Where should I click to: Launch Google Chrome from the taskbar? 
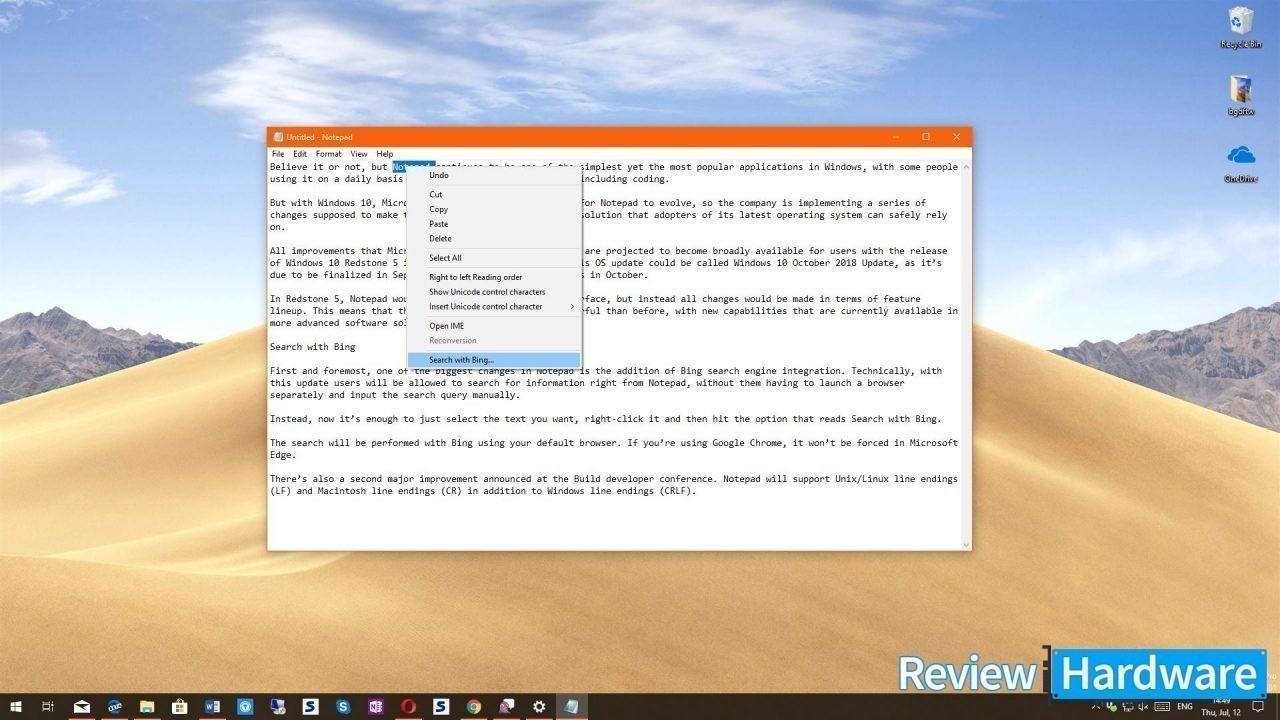pos(474,707)
